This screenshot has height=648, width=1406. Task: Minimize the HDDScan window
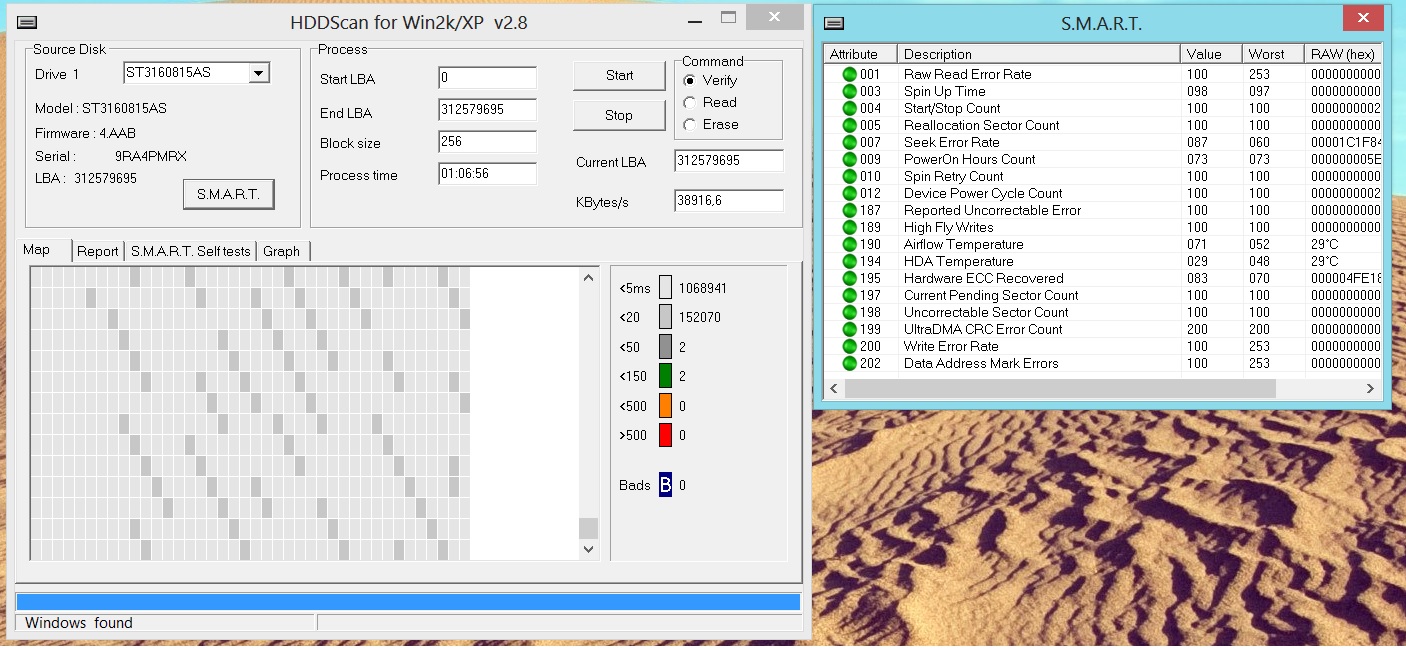(x=695, y=19)
